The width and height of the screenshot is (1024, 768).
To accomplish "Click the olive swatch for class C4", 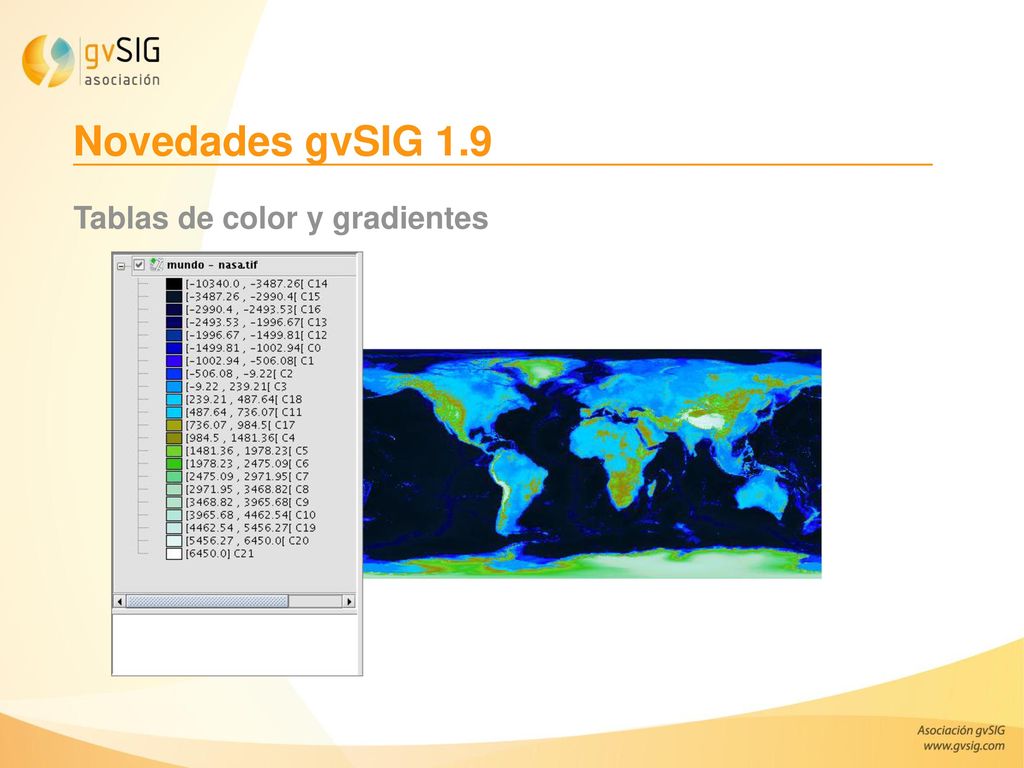I will coord(174,438).
